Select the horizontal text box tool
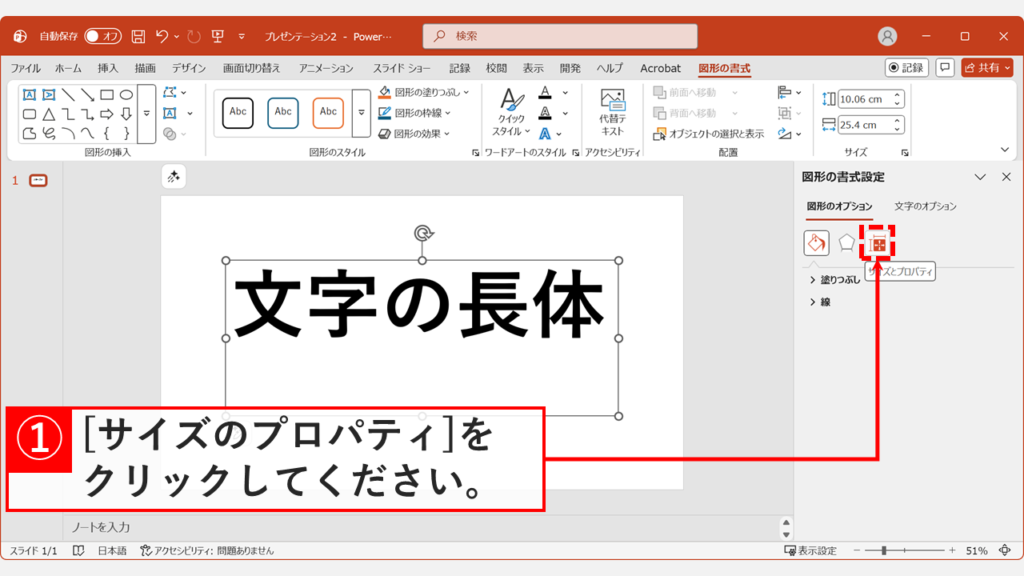The height and width of the screenshot is (576, 1024). (31, 95)
